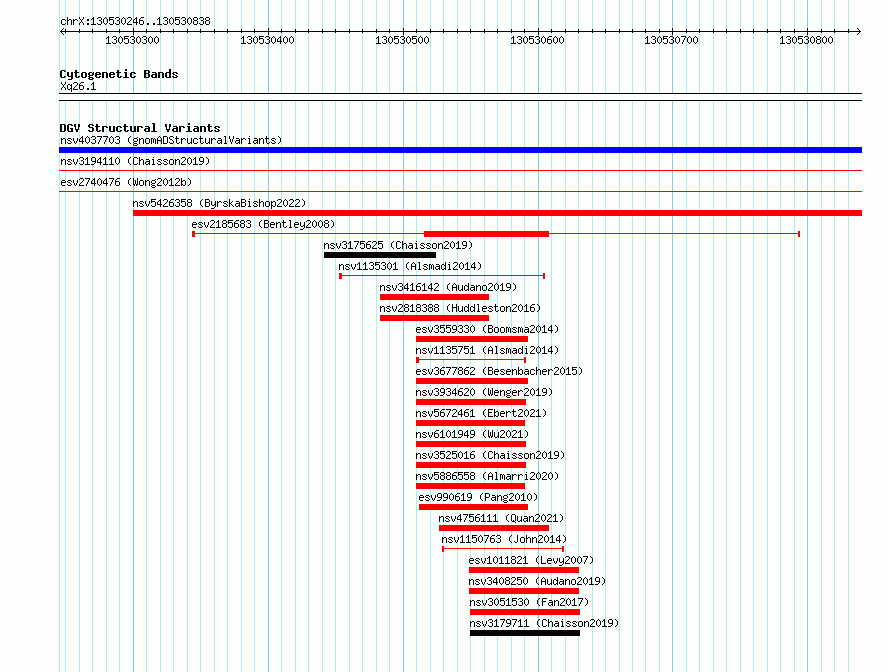The width and height of the screenshot is (890, 672).
Task: Click ruler position 130530300
Action: pos(132,40)
